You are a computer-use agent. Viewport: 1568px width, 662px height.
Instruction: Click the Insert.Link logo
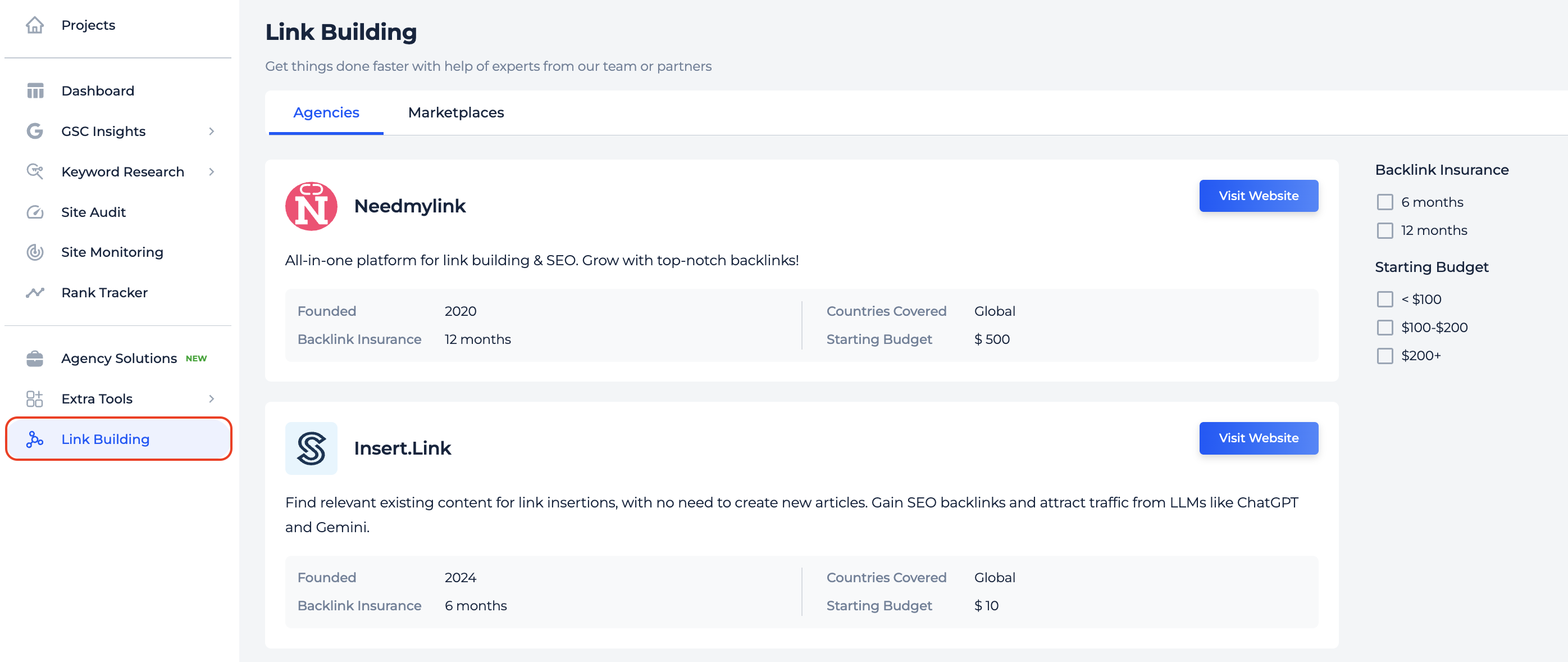(311, 448)
